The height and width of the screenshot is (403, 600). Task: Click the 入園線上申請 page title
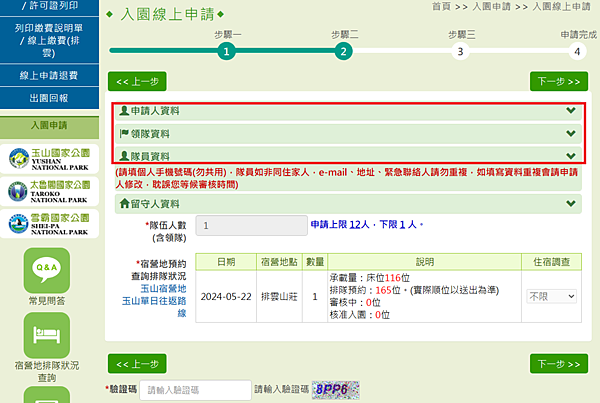coord(167,15)
